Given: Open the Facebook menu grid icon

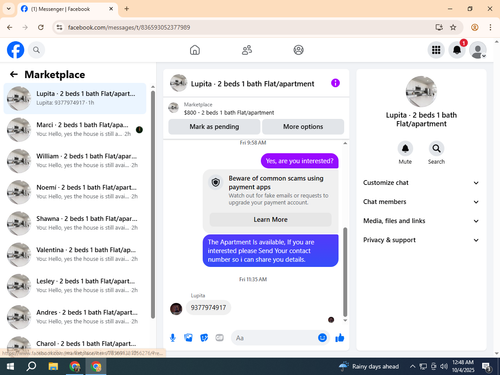Looking at the screenshot, I should point(436,50).
